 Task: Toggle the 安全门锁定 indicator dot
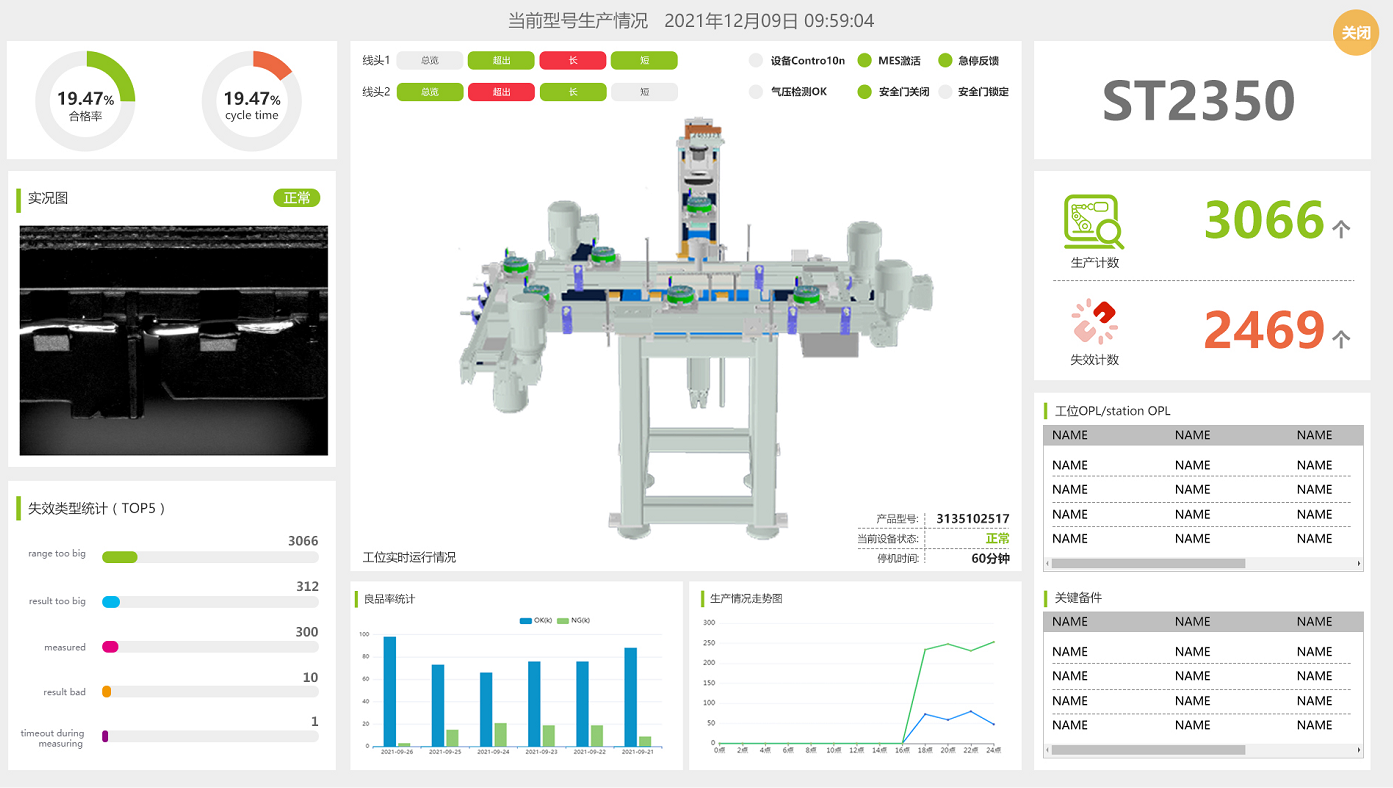point(945,92)
